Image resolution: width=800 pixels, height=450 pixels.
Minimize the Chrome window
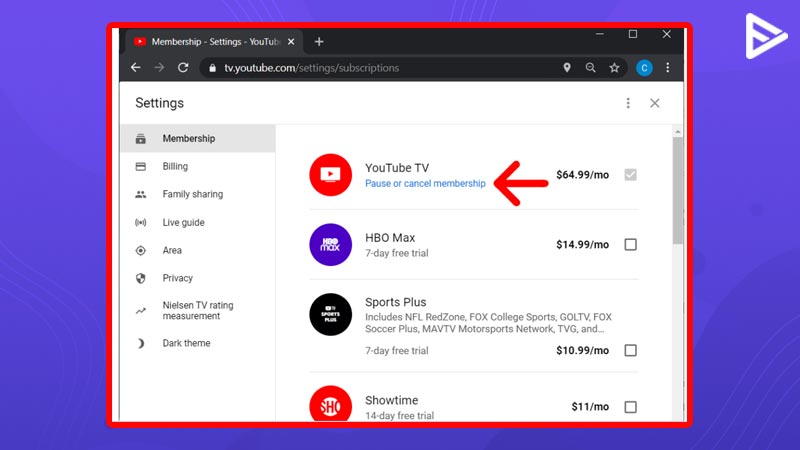point(599,34)
